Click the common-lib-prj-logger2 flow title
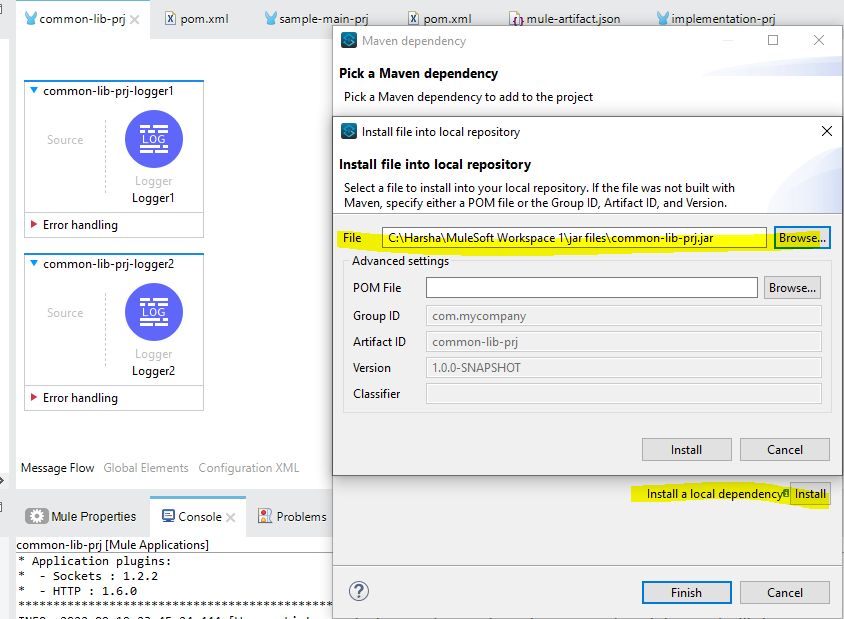The image size is (844, 619). point(108,264)
